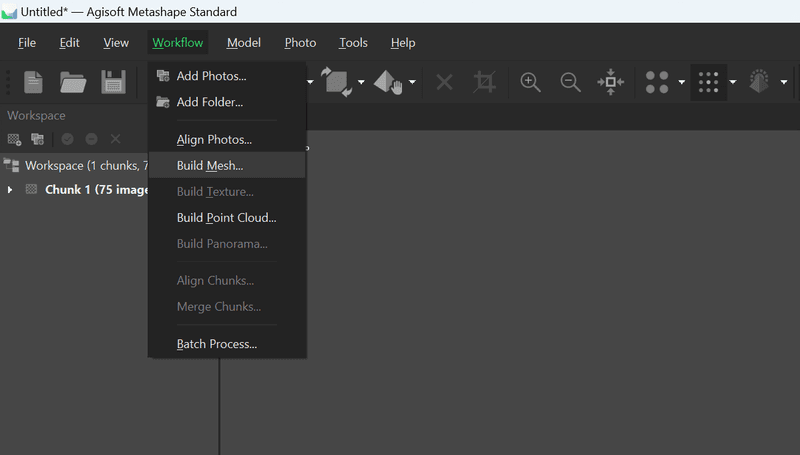Open the File menu
This screenshot has height=455, width=800.
pos(27,43)
